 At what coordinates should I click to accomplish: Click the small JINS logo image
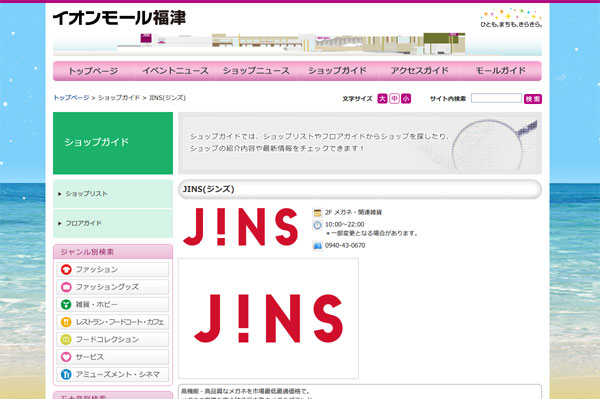pos(240,227)
